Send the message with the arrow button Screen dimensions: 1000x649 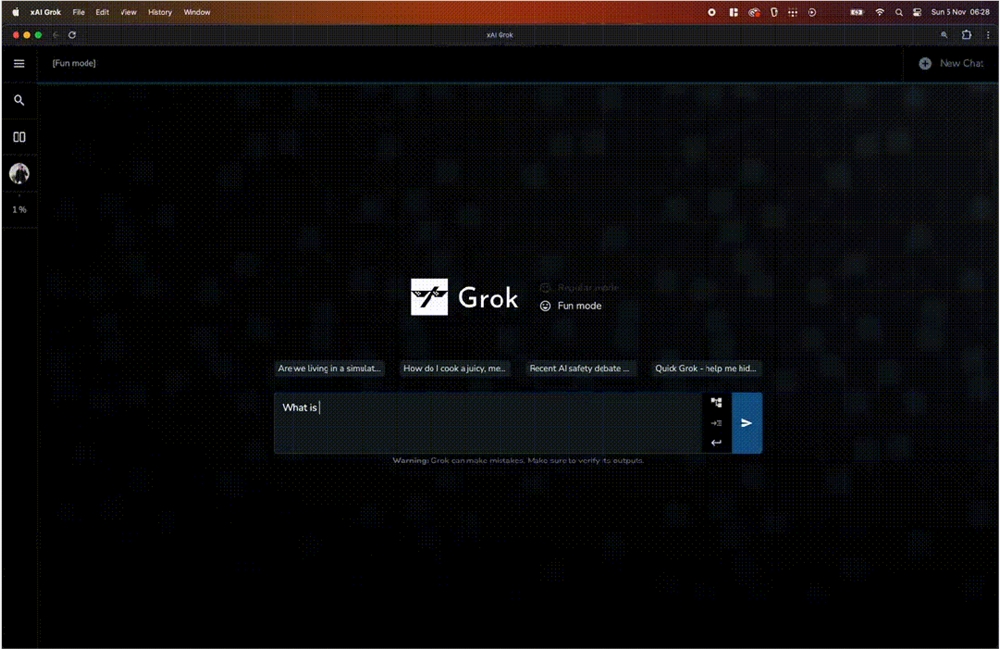coord(746,423)
